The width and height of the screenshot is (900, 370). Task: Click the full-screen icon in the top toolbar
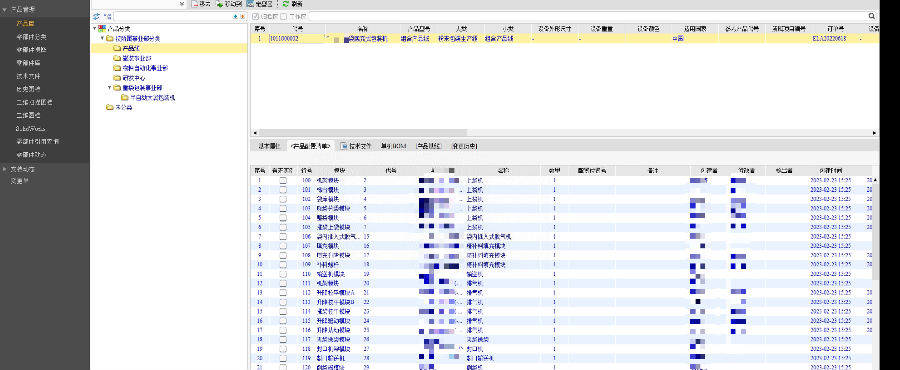[250, 3]
